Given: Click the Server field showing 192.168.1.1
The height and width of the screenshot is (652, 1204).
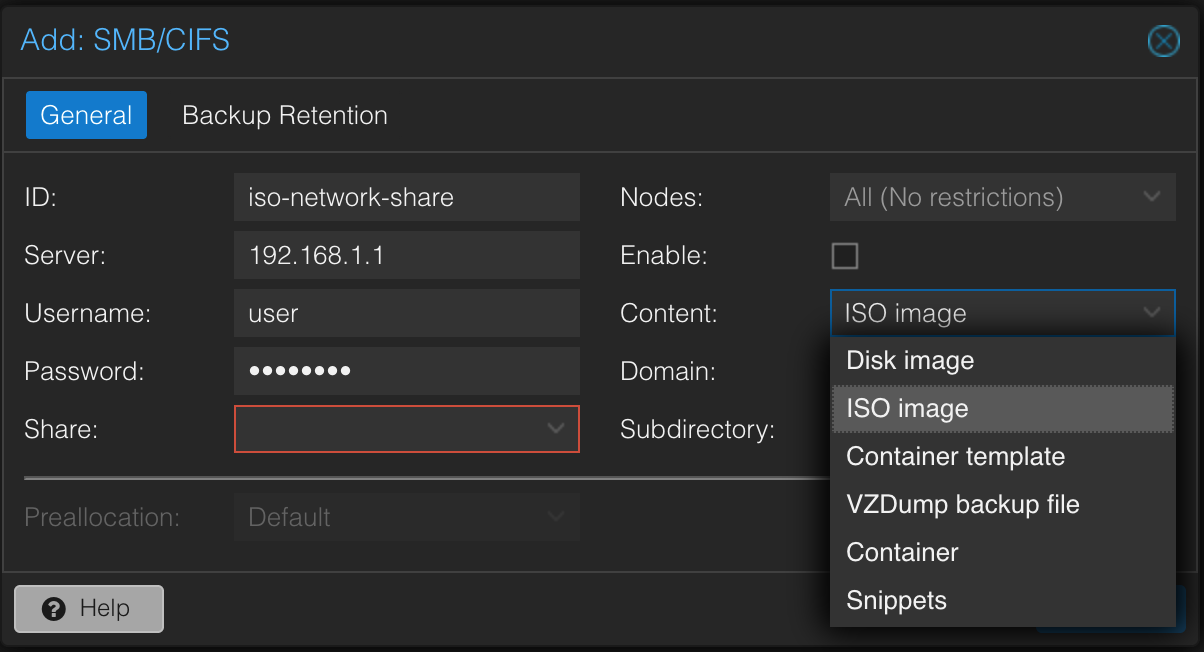Looking at the screenshot, I should point(406,255).
